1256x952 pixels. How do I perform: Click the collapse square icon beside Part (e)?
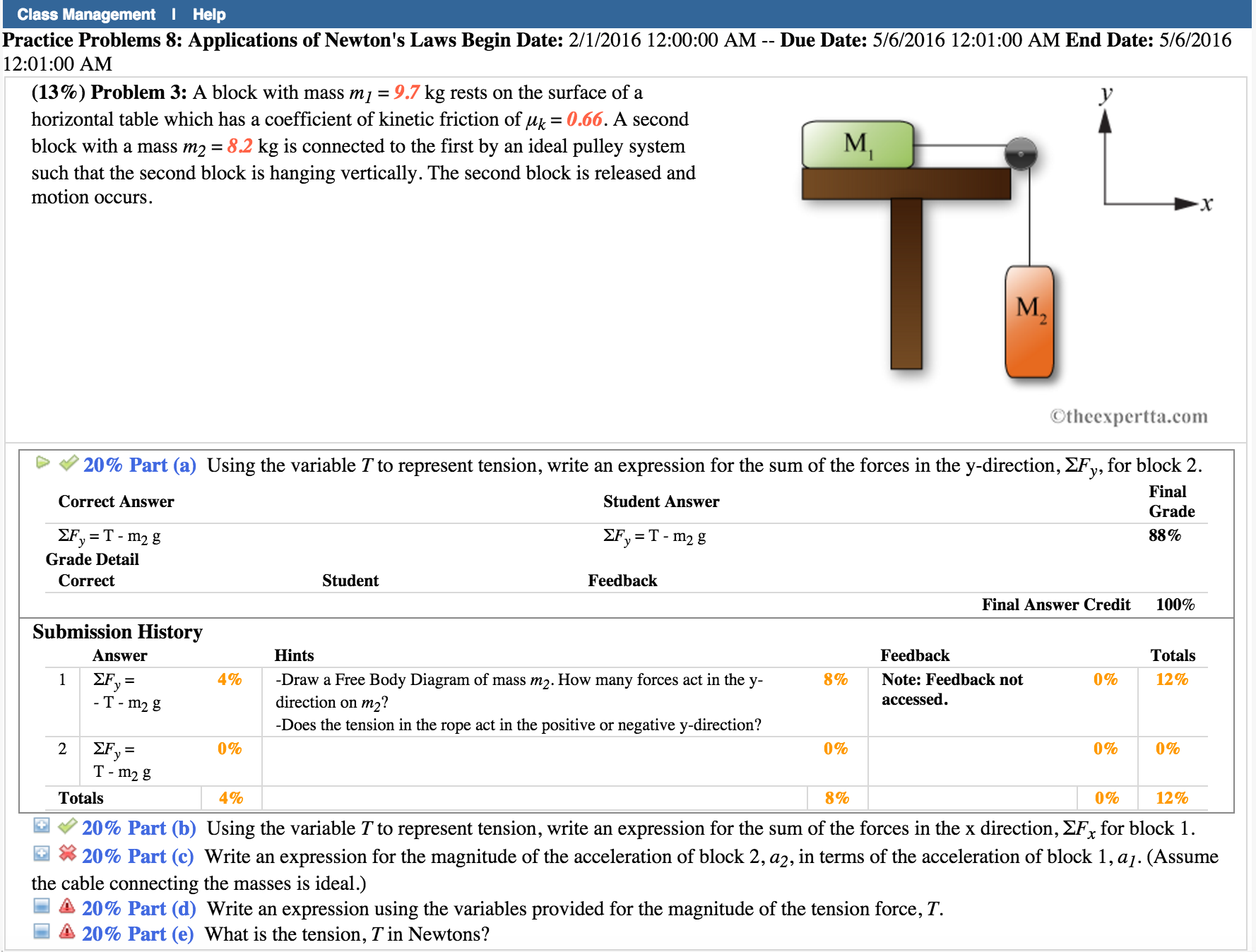tap(40, 933)
